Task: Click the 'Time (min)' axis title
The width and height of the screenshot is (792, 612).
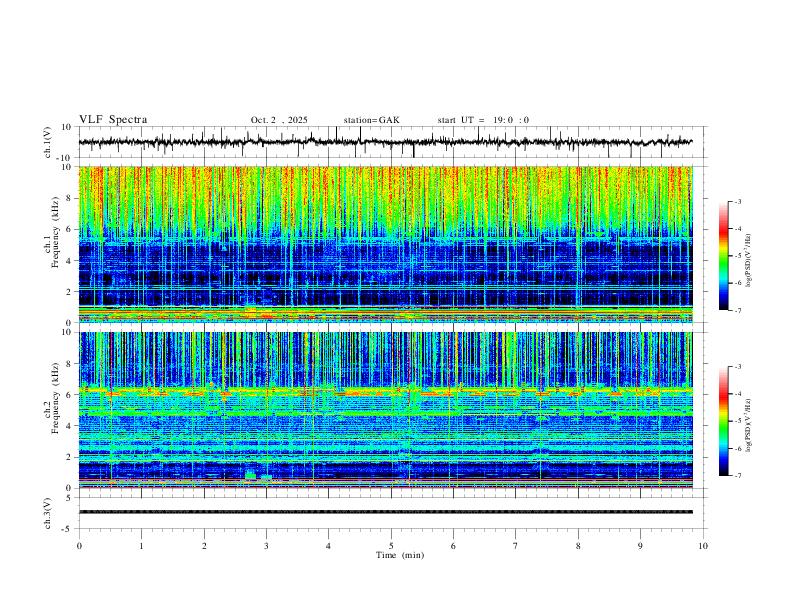Action: (x=400, y=555)
